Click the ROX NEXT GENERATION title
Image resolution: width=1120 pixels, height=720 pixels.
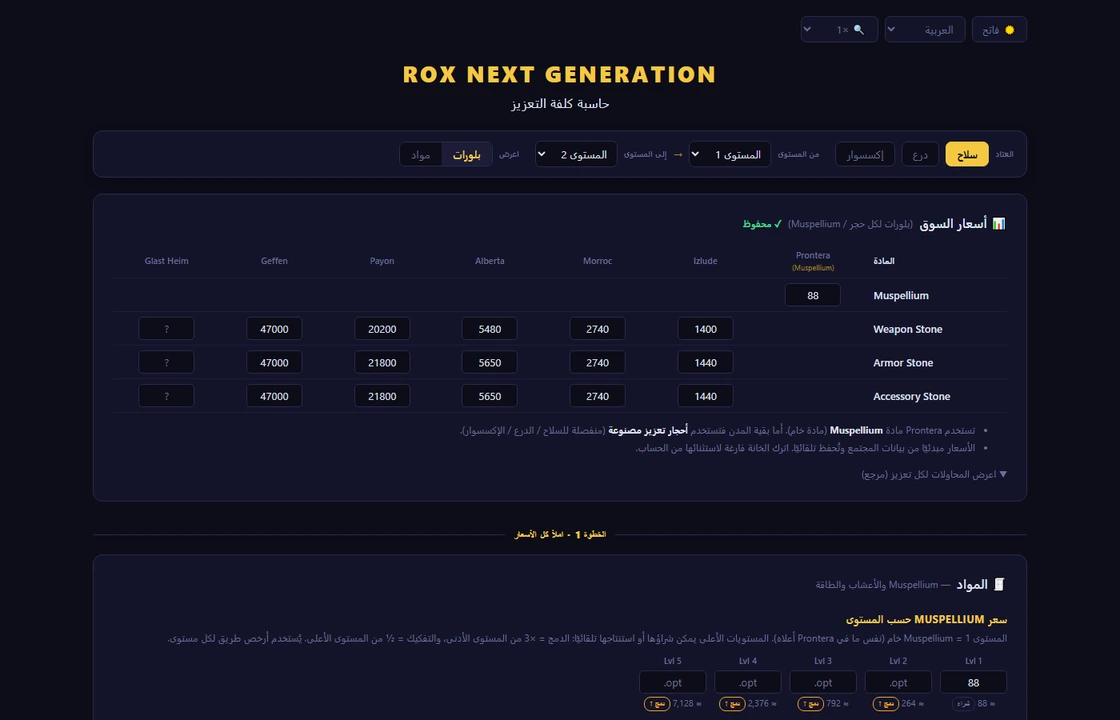point(559,74)
